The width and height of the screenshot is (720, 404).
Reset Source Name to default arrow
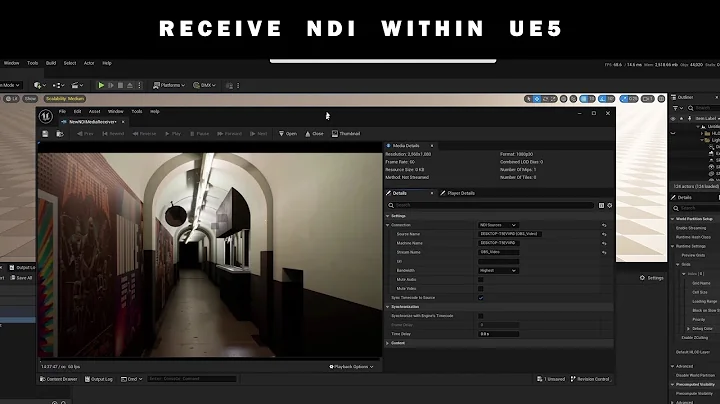(x=604, y=234)
